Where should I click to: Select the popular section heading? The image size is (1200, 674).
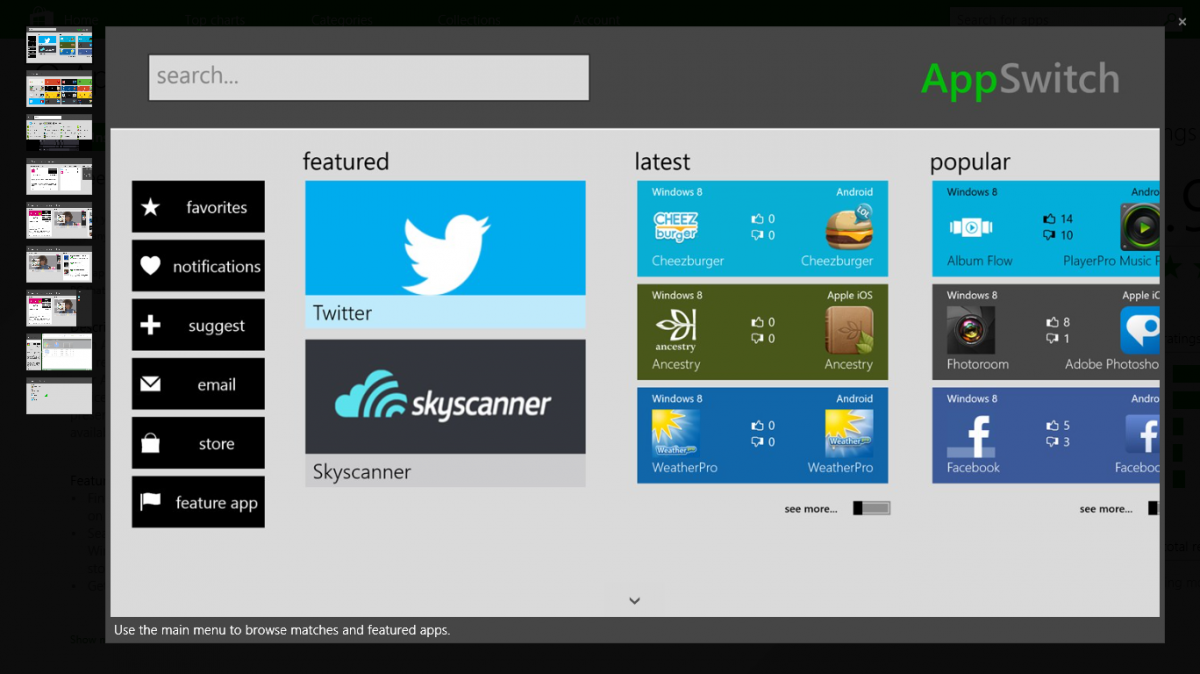pyautogui.click(x=970, y=163)
